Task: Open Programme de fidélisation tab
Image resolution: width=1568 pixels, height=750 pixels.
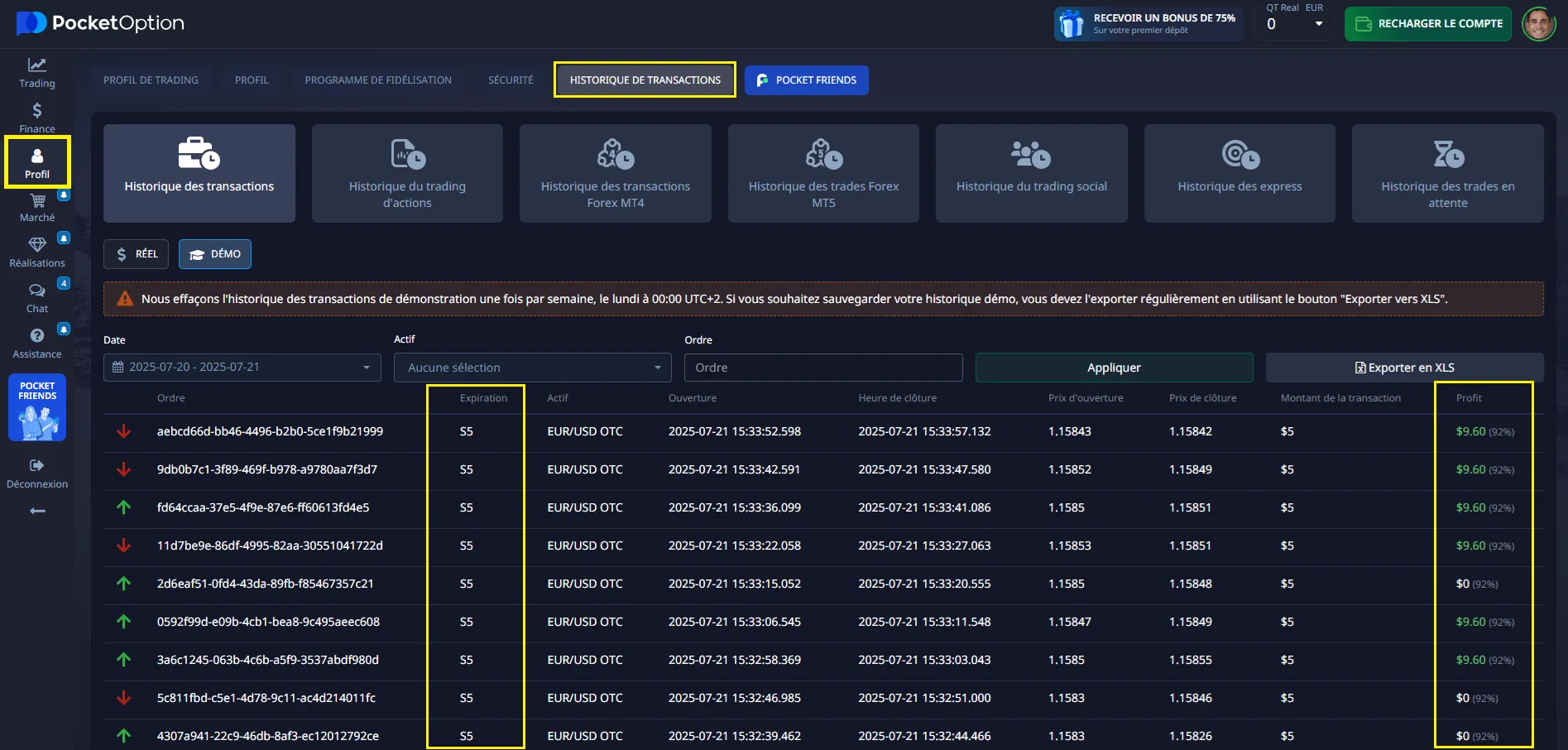Action: 378,80
